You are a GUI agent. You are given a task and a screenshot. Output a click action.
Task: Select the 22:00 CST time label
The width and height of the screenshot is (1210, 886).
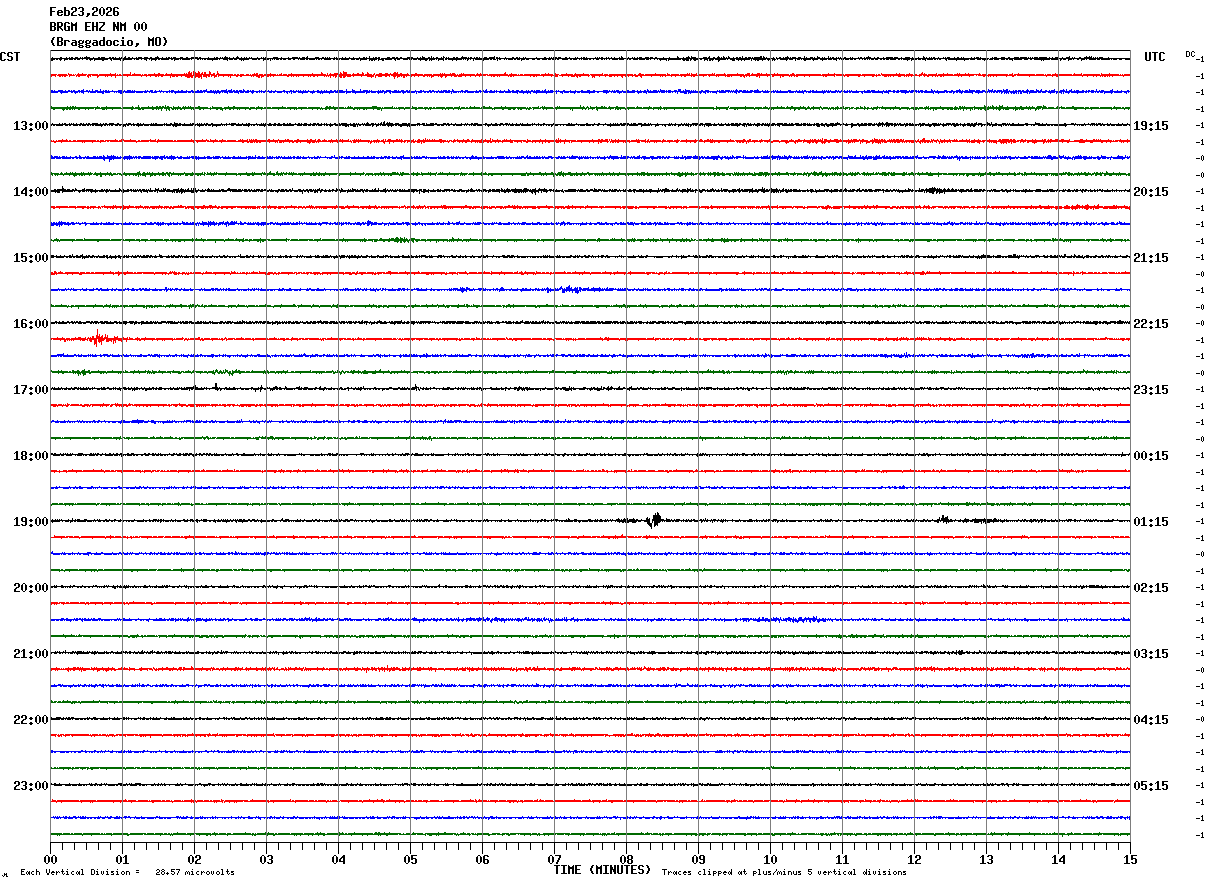pos(30,720)
